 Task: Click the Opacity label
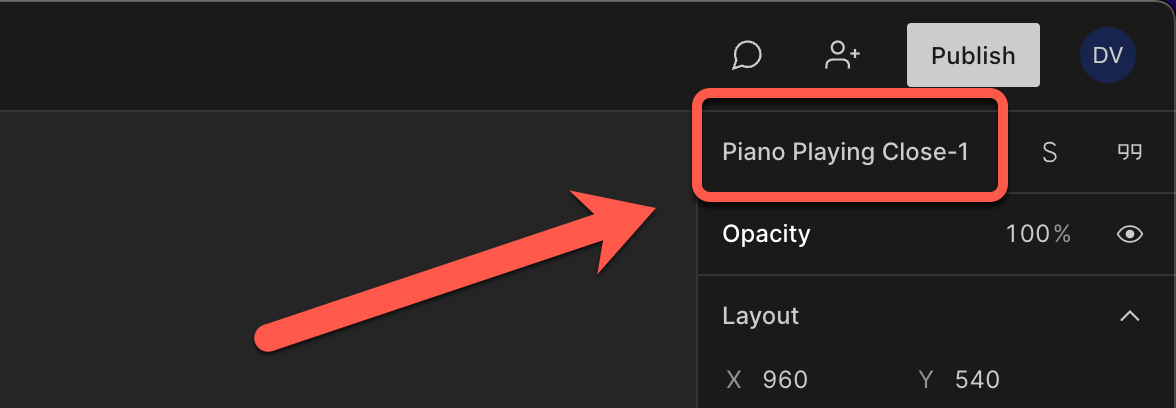click(x=766, y=234)
